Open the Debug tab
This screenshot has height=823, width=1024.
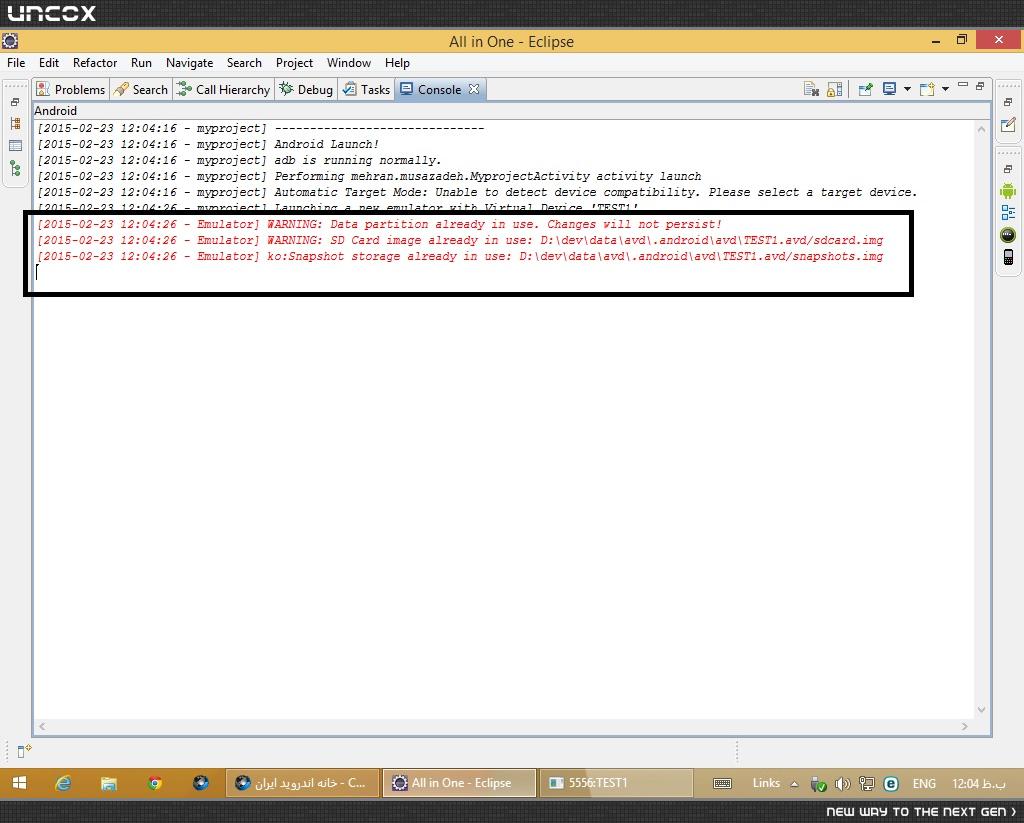pyautogui.click(x=306, y=89)
